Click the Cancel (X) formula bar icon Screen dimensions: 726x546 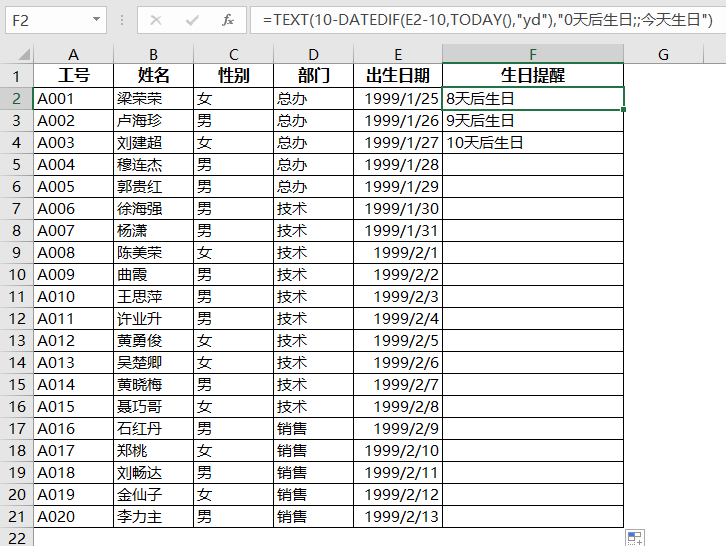pos(156,20)
